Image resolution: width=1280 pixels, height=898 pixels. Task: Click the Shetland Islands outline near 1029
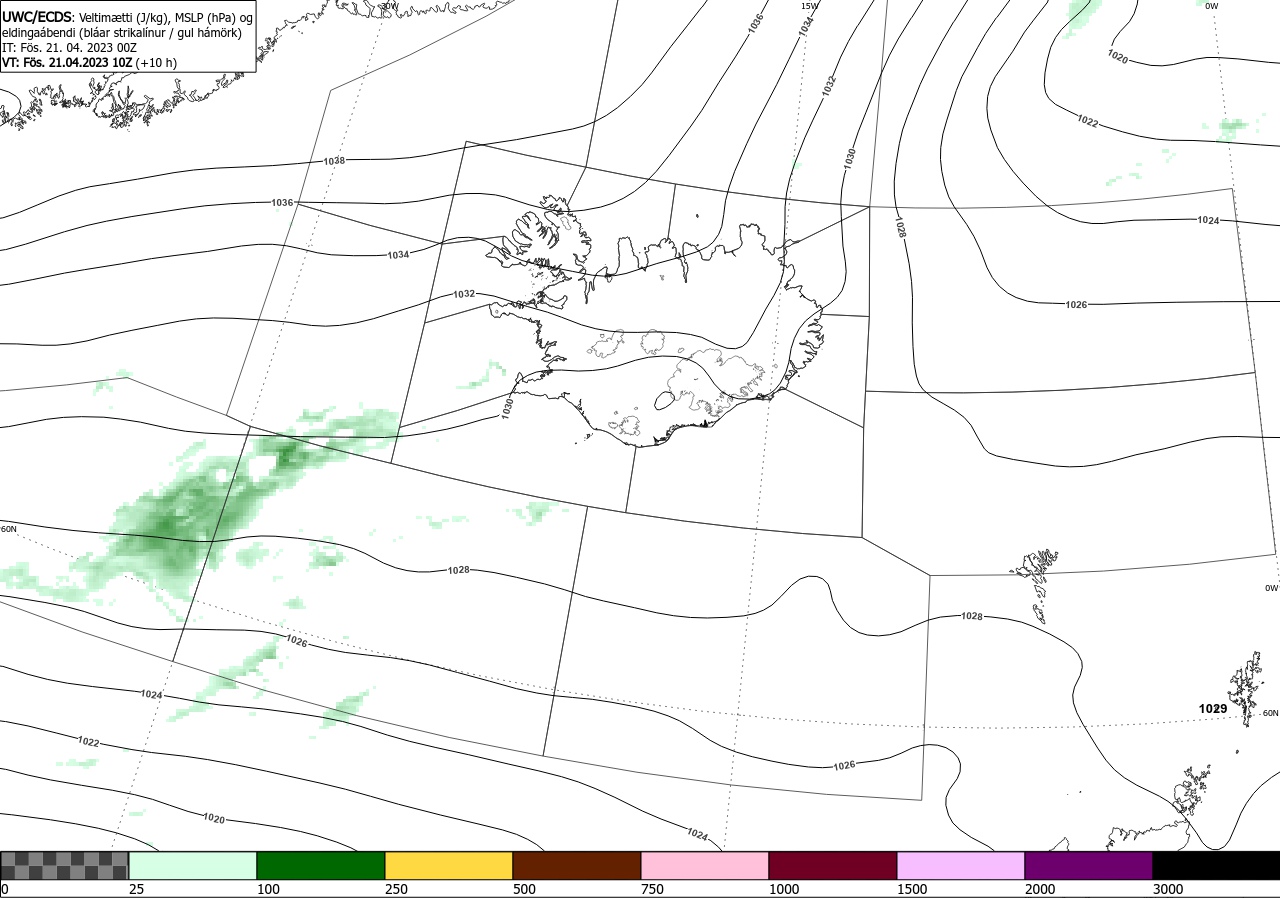[x=1247, y=688]
